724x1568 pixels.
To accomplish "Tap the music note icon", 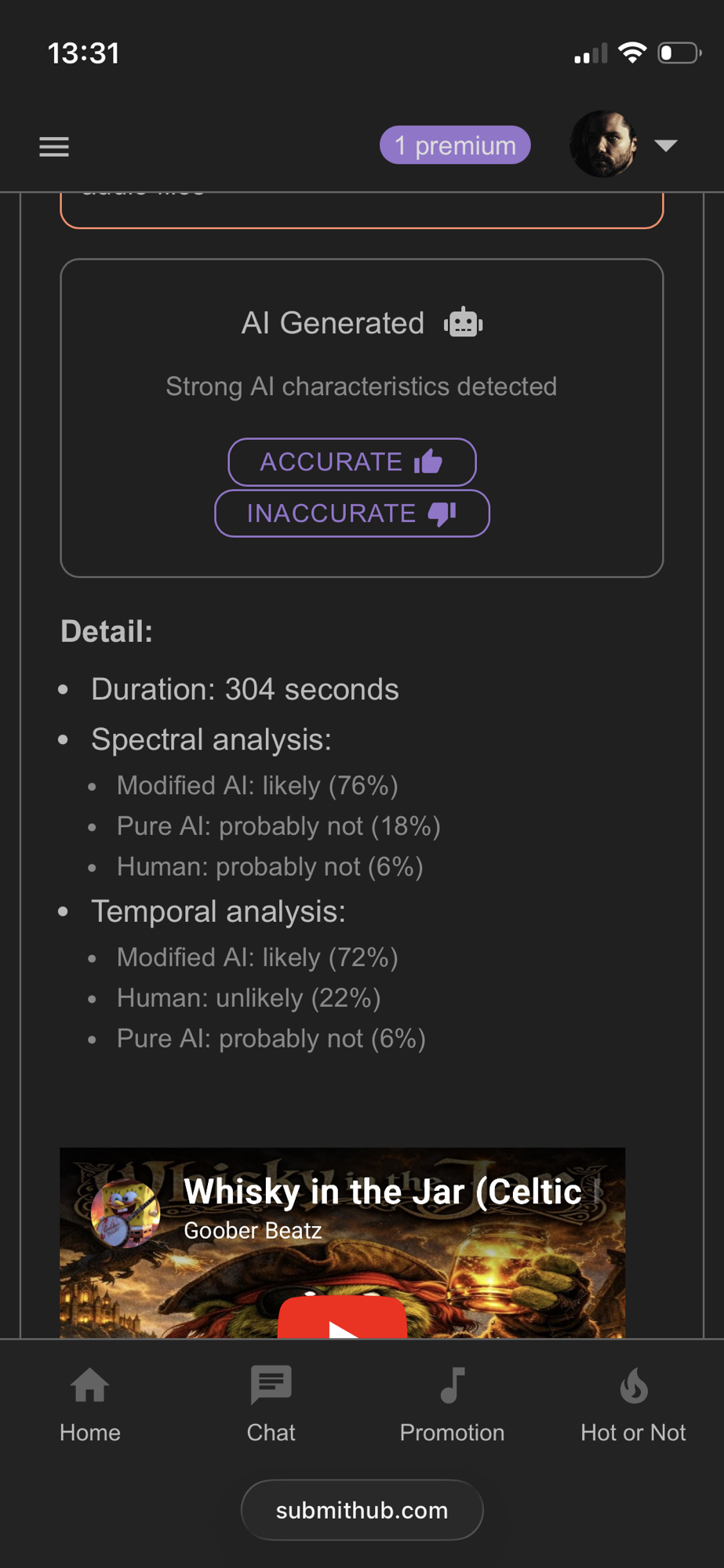I will click(453, 1385).
